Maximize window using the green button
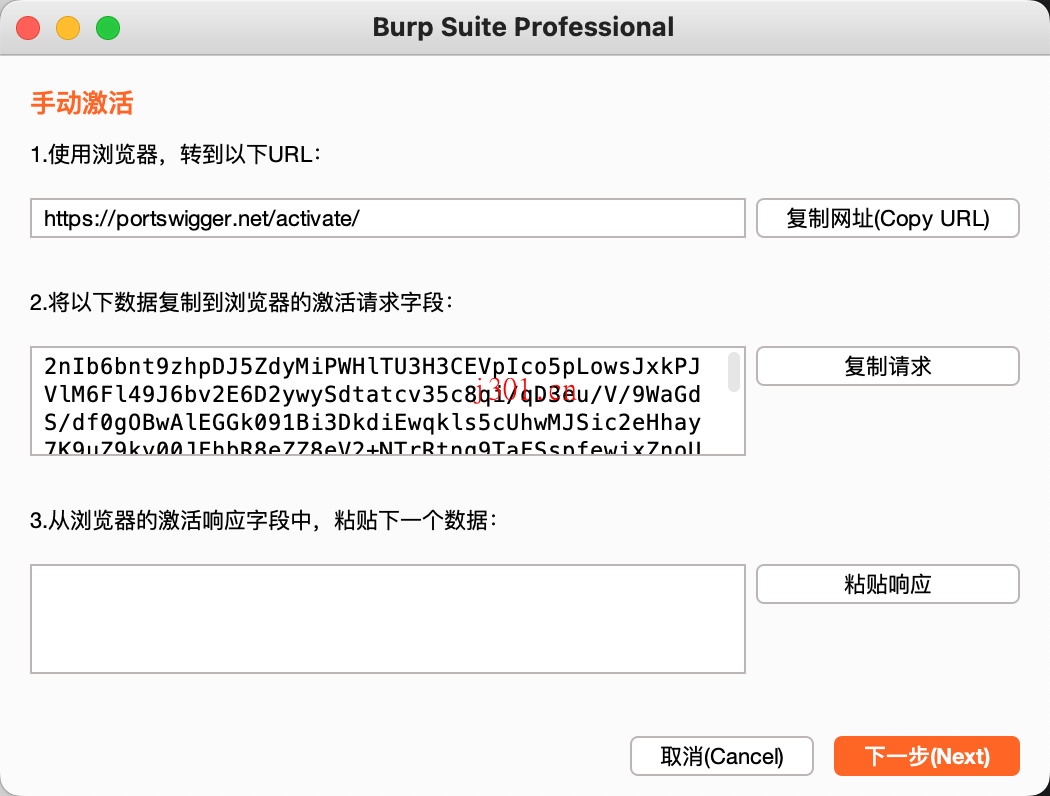This screenshot has height=796, width=1050. tap(108, 28)
